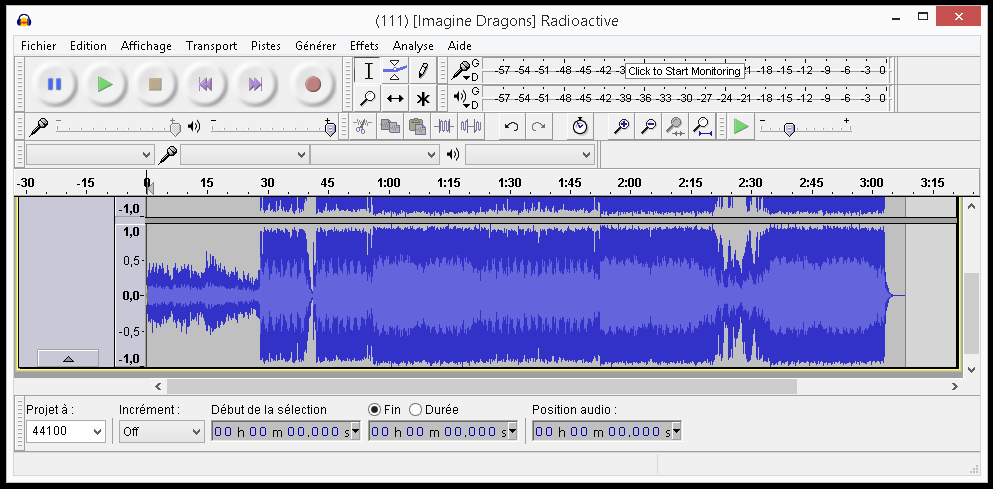
Task: Click the Copy icon
Action: [389, 127]
